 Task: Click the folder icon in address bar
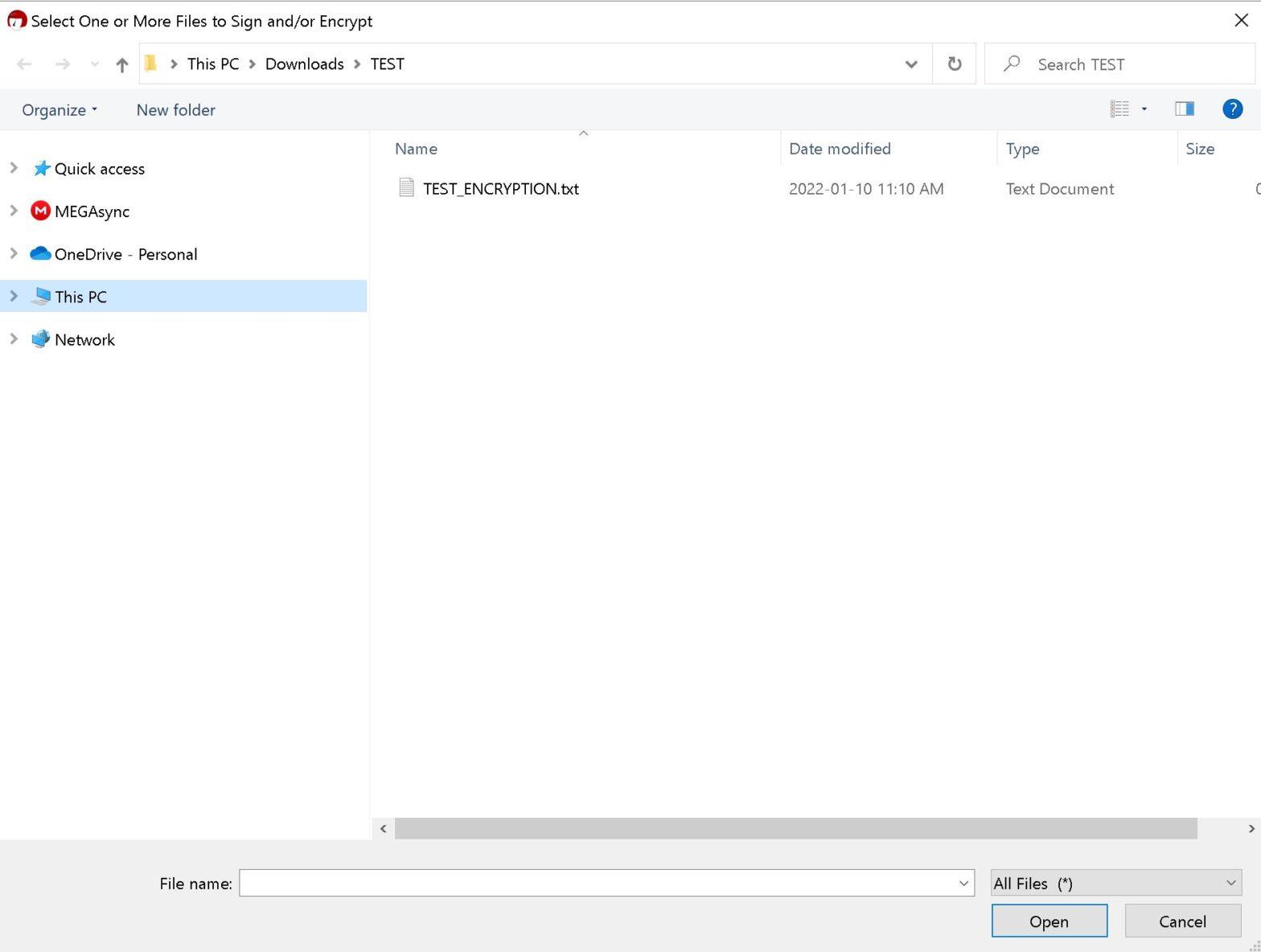pos(150,64)
